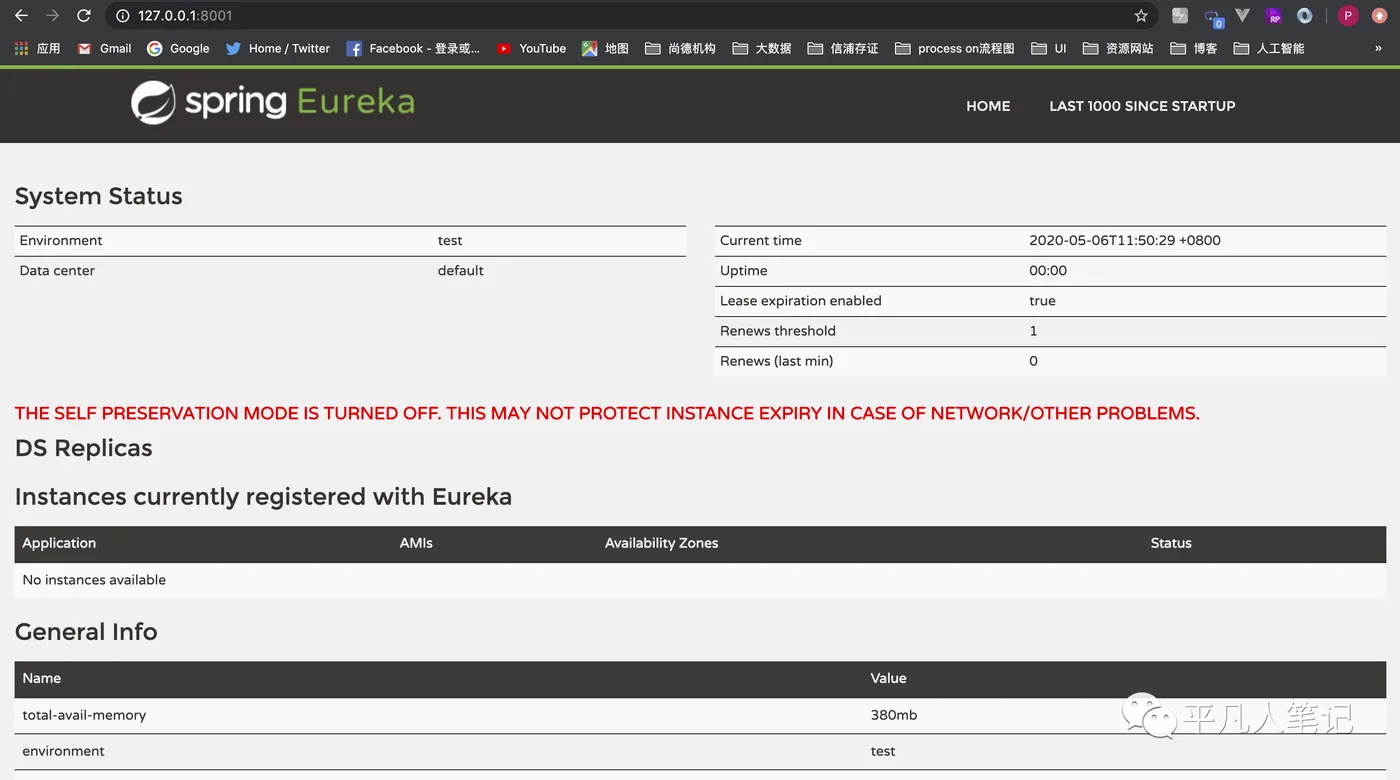Bookmark this page with the star icon
Viewport: 1400px width, 780px height.
click(1141, 16)
